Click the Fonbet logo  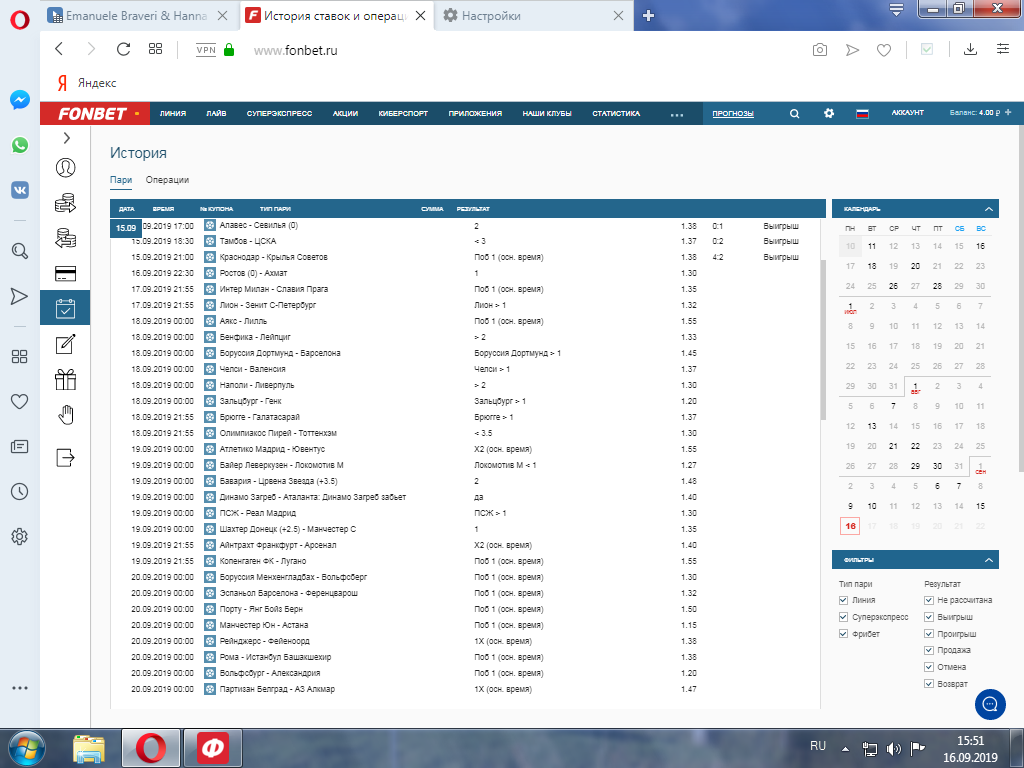[92, 114]
